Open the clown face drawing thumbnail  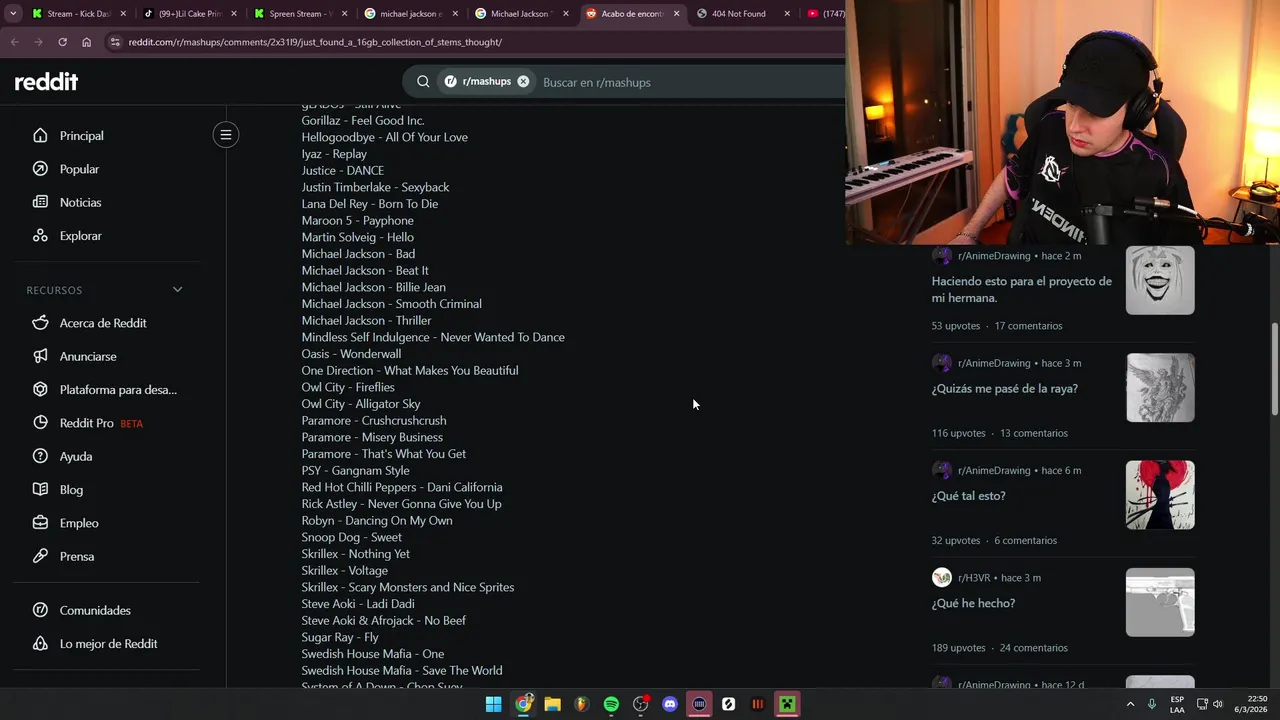(1160, 280)
